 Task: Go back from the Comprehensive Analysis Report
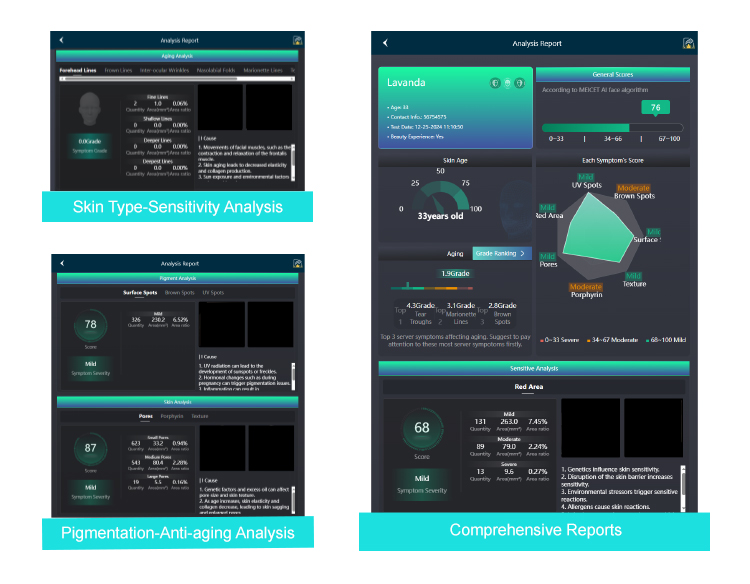pos(385,44)
